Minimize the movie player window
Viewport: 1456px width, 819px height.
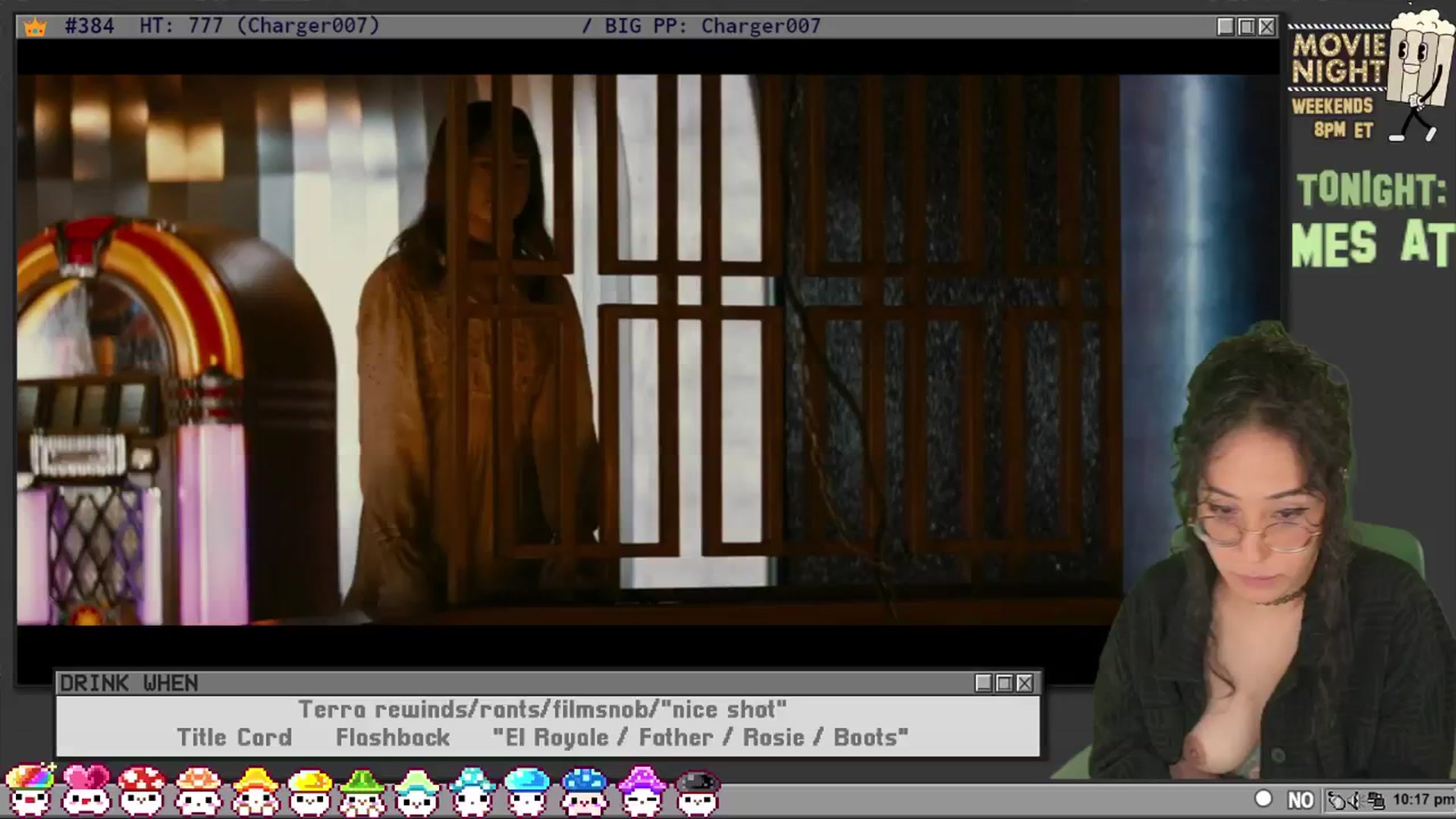1225,27
